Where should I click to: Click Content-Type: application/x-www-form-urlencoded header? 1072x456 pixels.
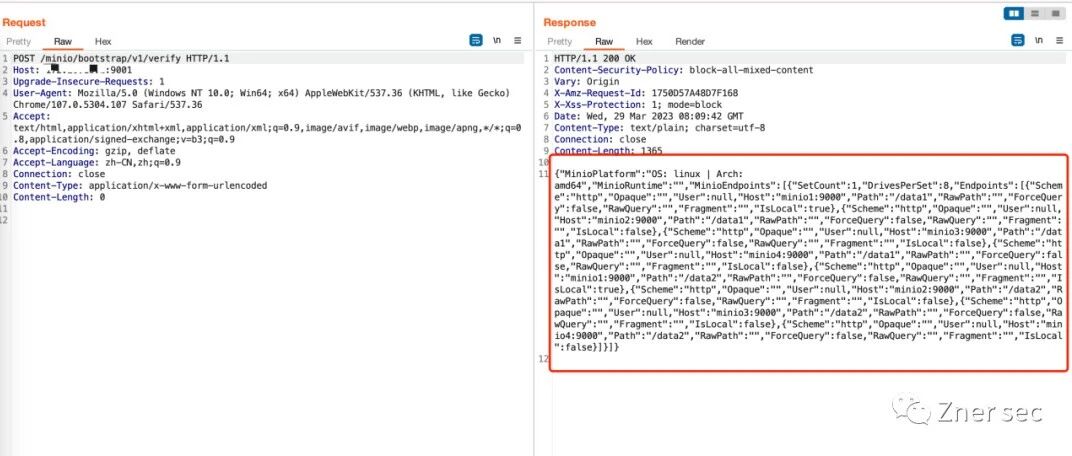tap(140, 185)
